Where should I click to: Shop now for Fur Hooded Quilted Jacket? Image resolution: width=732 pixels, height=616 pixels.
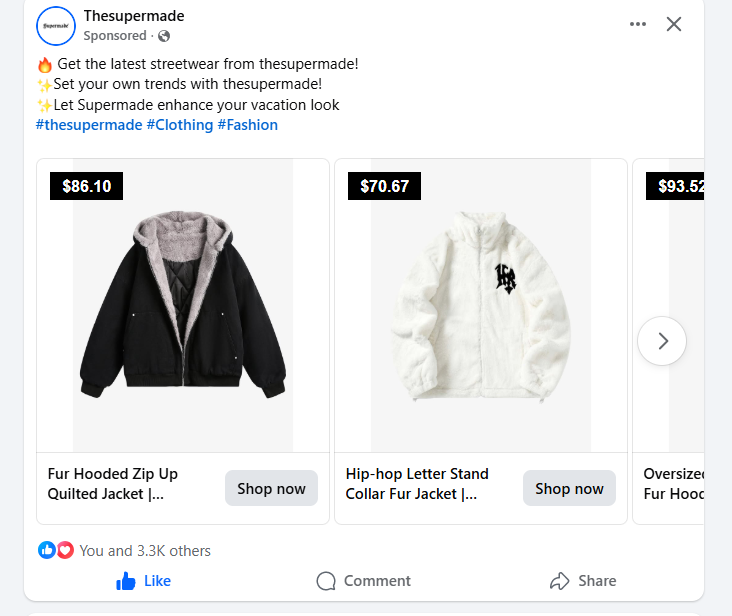point(271,489)
